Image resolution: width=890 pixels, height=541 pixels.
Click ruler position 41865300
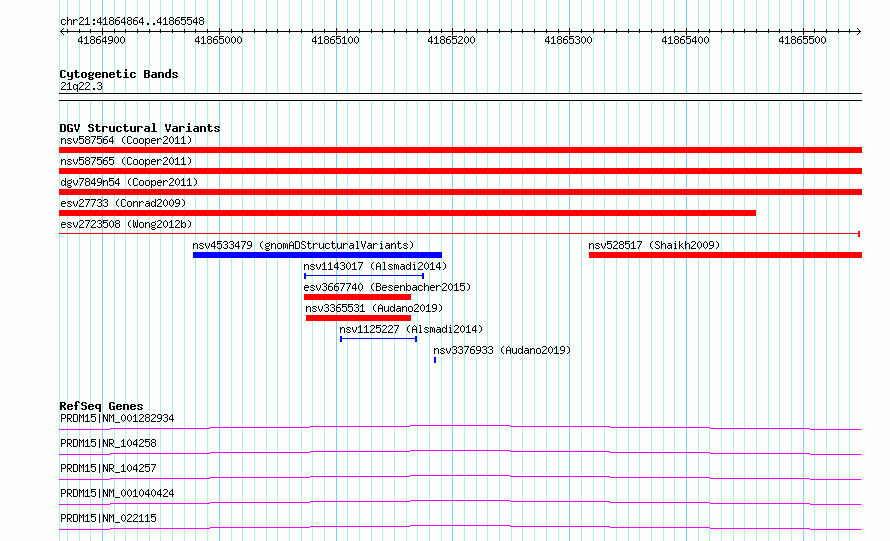[x=568, y=40]
